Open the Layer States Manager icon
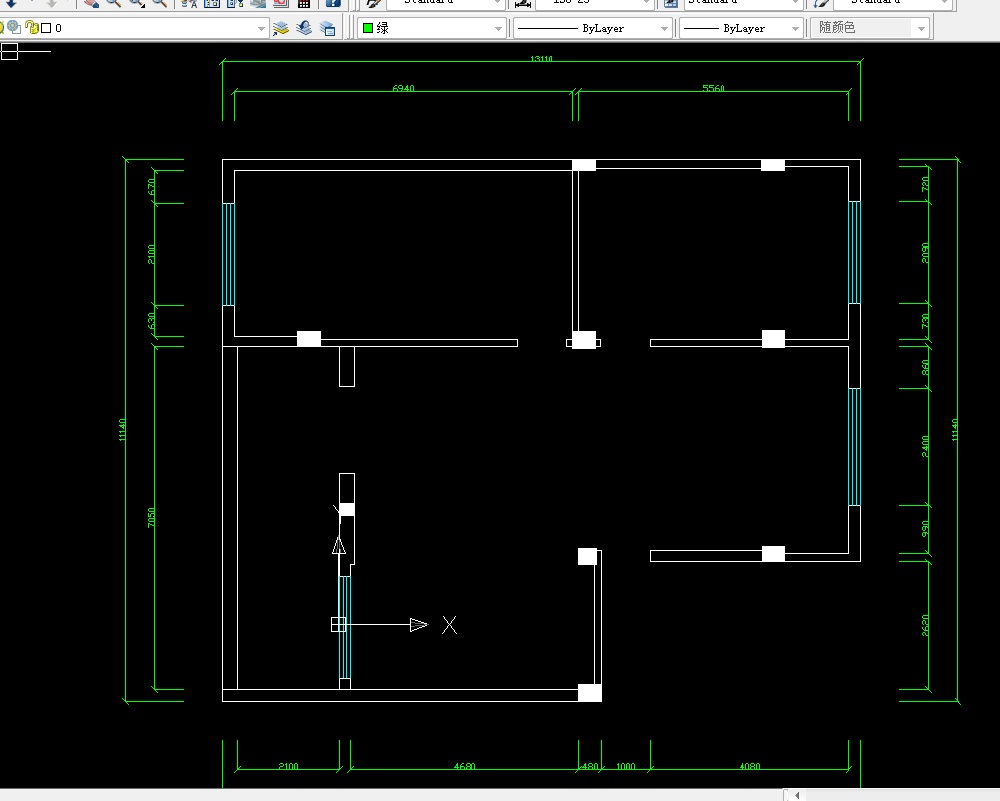 click(x=327, y=28)
